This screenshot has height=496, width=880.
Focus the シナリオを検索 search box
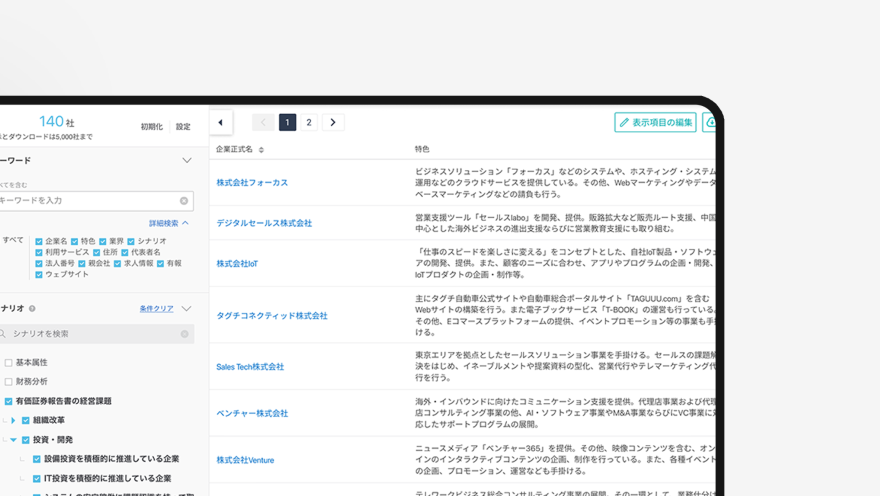click(x=95, y=334)
